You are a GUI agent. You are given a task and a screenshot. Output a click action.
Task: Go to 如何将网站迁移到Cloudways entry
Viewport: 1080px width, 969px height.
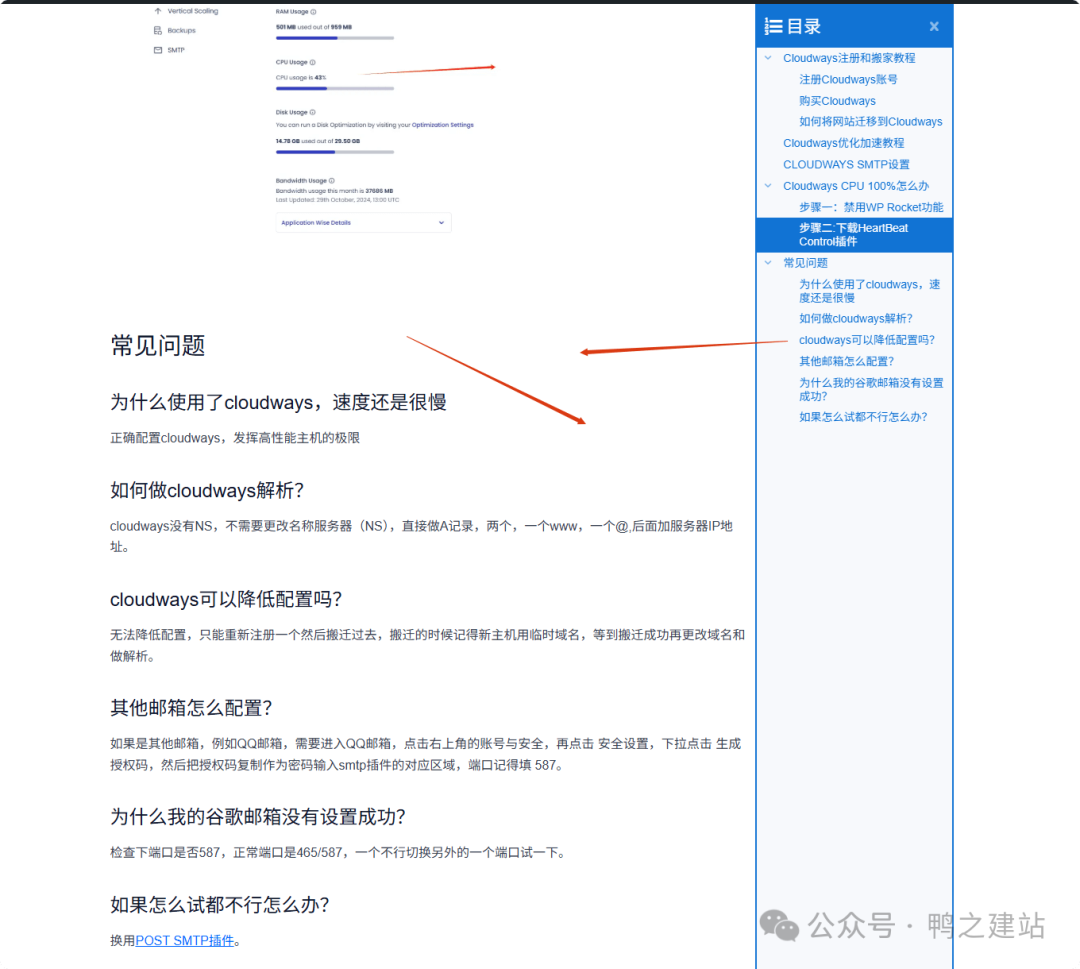coord(871,121)
